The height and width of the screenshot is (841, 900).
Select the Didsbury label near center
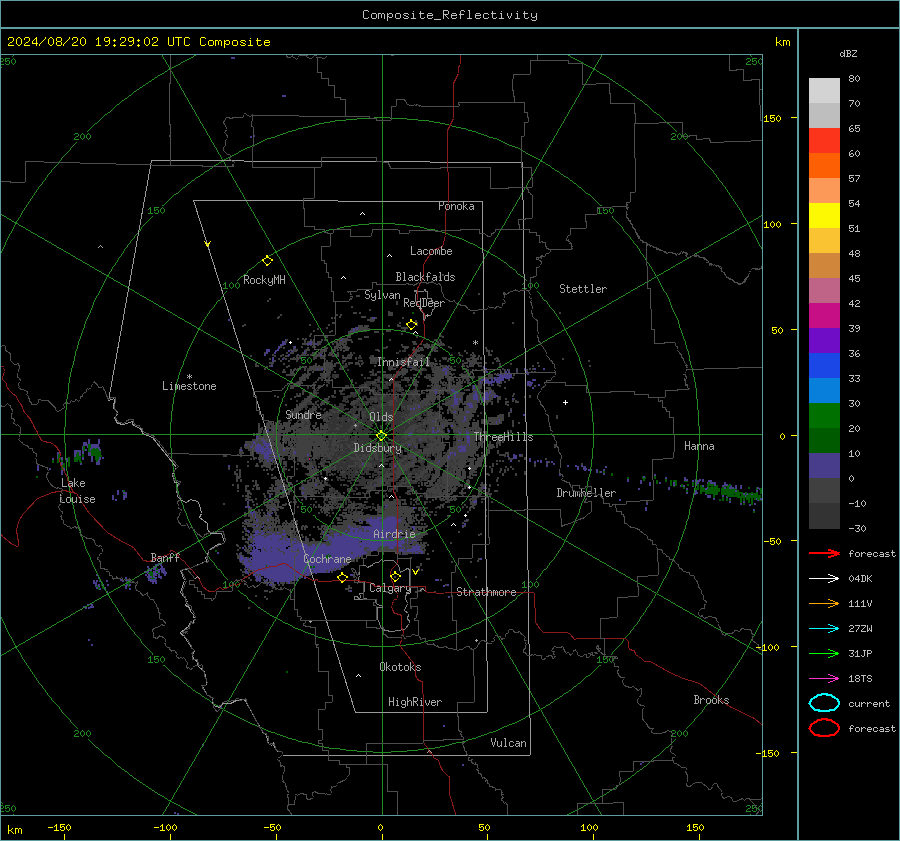point(377,448)
